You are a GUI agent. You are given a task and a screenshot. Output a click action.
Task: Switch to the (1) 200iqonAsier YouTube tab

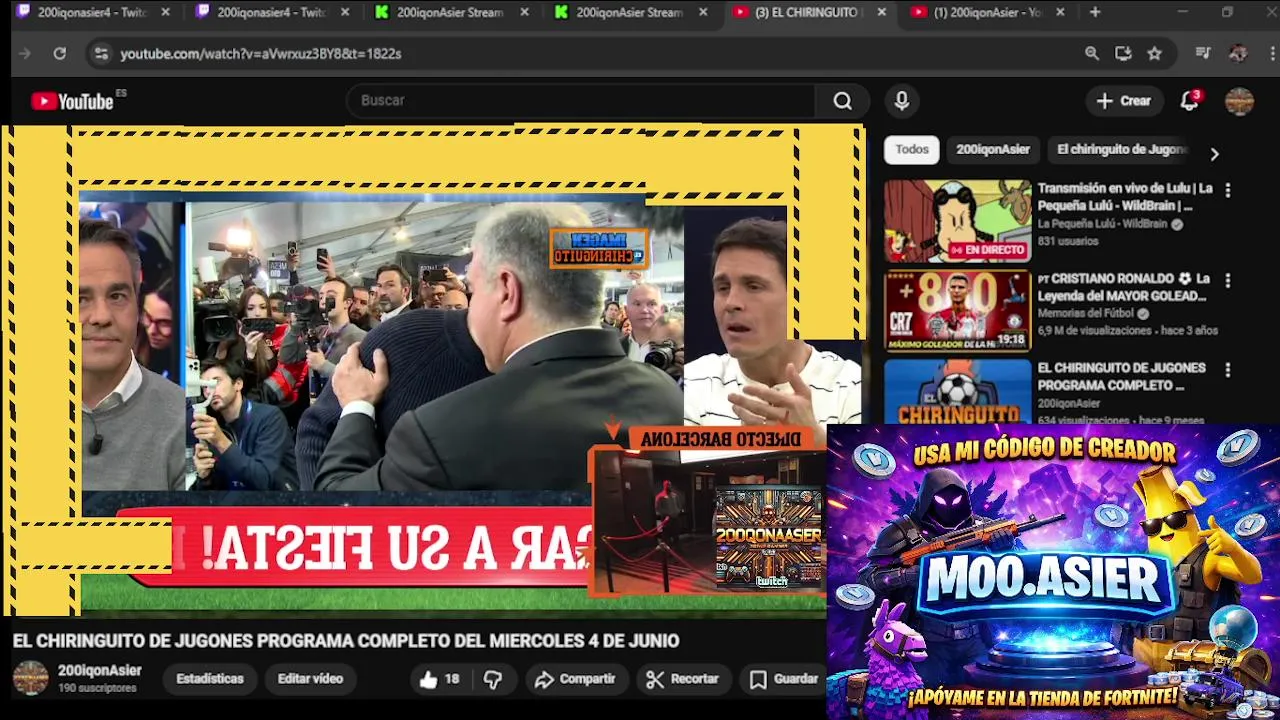986,12
